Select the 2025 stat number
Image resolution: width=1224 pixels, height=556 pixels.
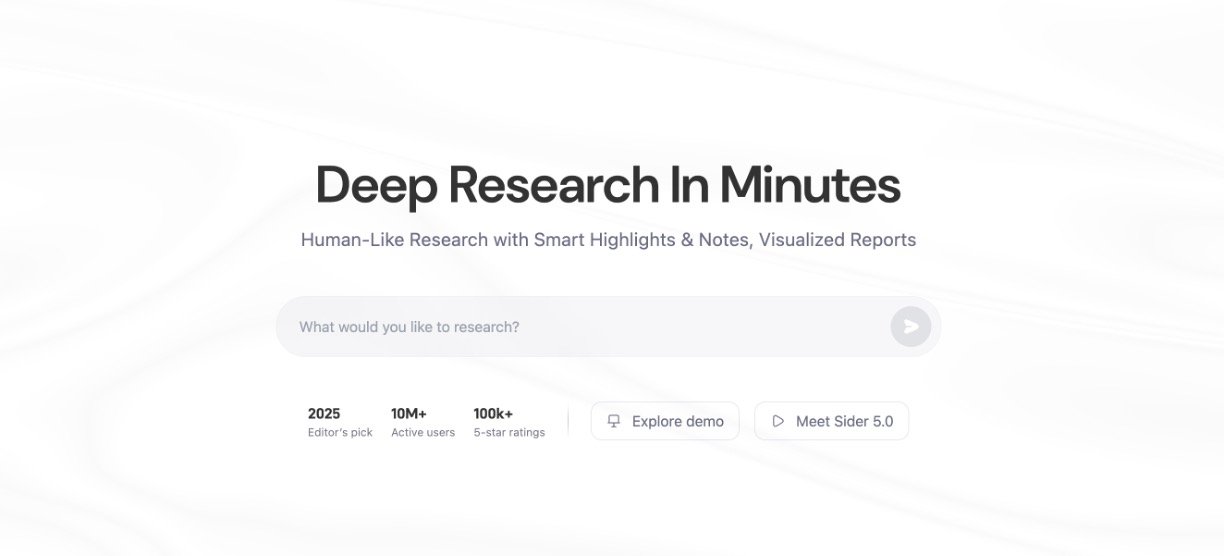324,413
